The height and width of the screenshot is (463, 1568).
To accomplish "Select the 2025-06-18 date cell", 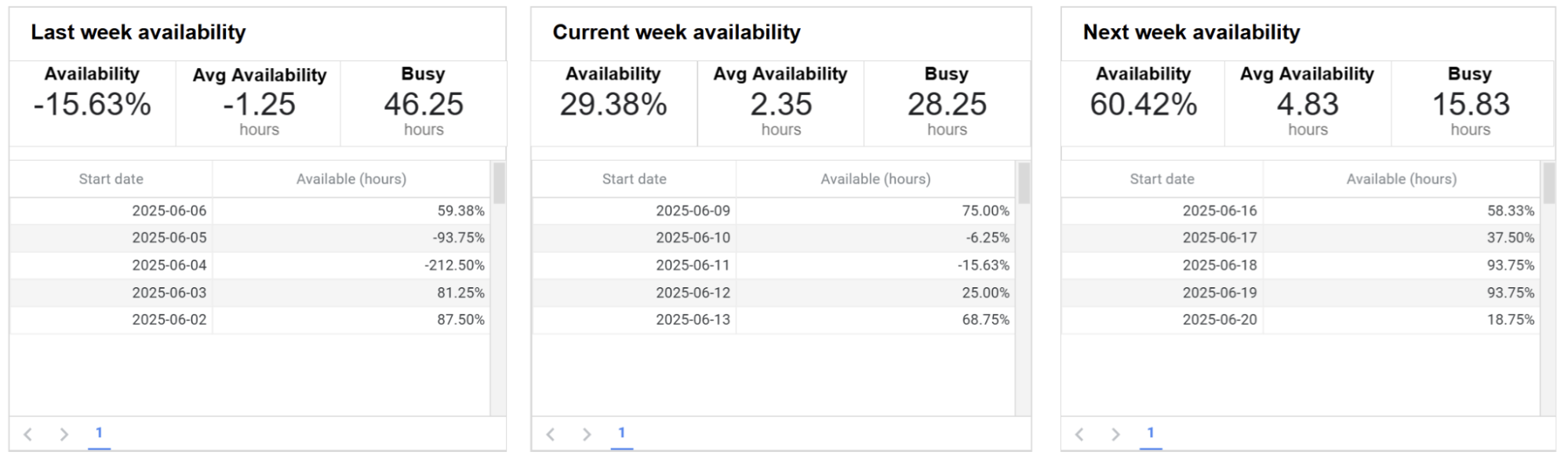I will 1162,265.
